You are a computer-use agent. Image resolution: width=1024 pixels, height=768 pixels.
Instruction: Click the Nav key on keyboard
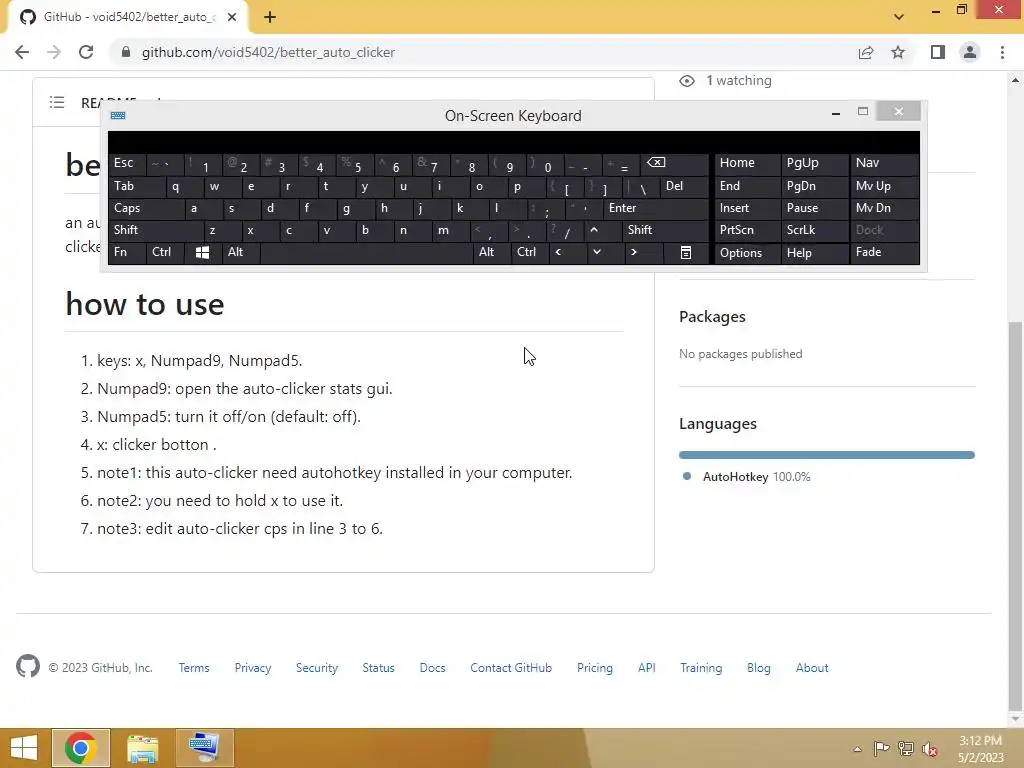tap(884, 163)
